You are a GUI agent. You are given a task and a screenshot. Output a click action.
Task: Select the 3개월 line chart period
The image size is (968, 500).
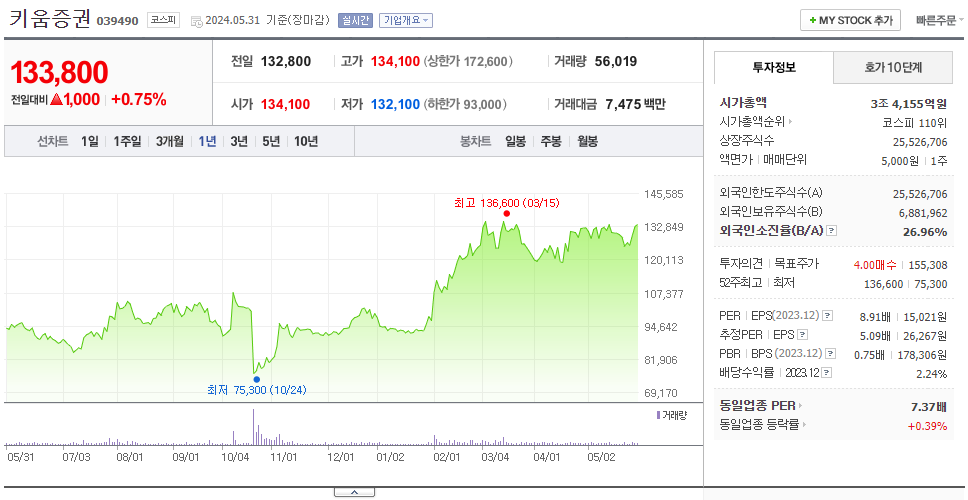170,141
